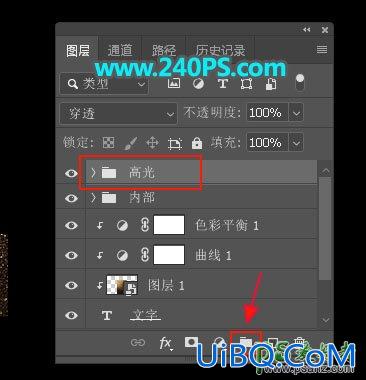
Task: Select 曲线 1 mask thumbnail
Action: click(169, 255)
